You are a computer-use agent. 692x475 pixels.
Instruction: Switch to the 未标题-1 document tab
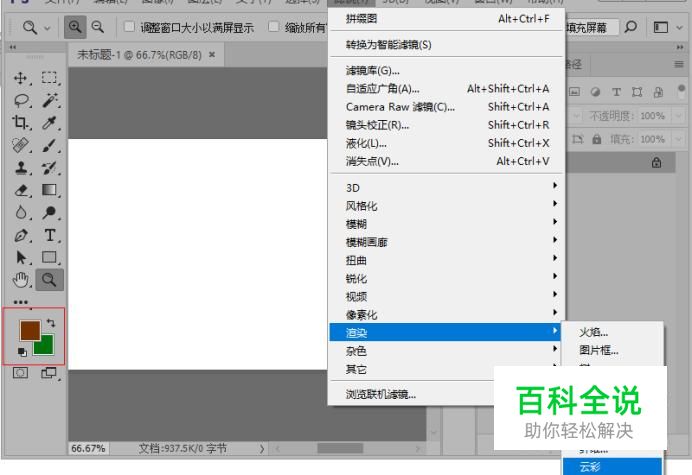(x=139, y=55)
